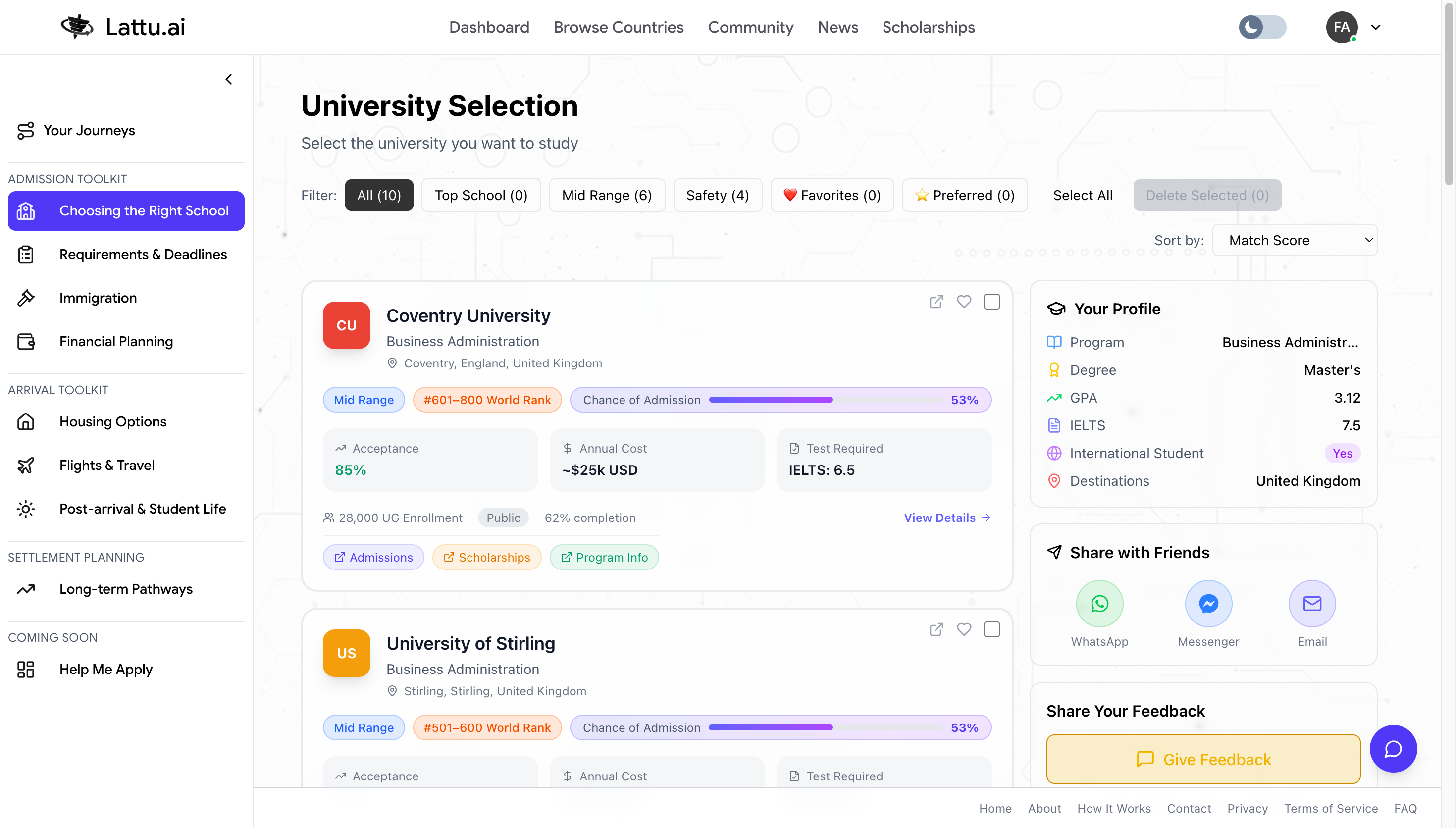
Task: Go to the Dashboard nav item
Action: pos(489,27)
